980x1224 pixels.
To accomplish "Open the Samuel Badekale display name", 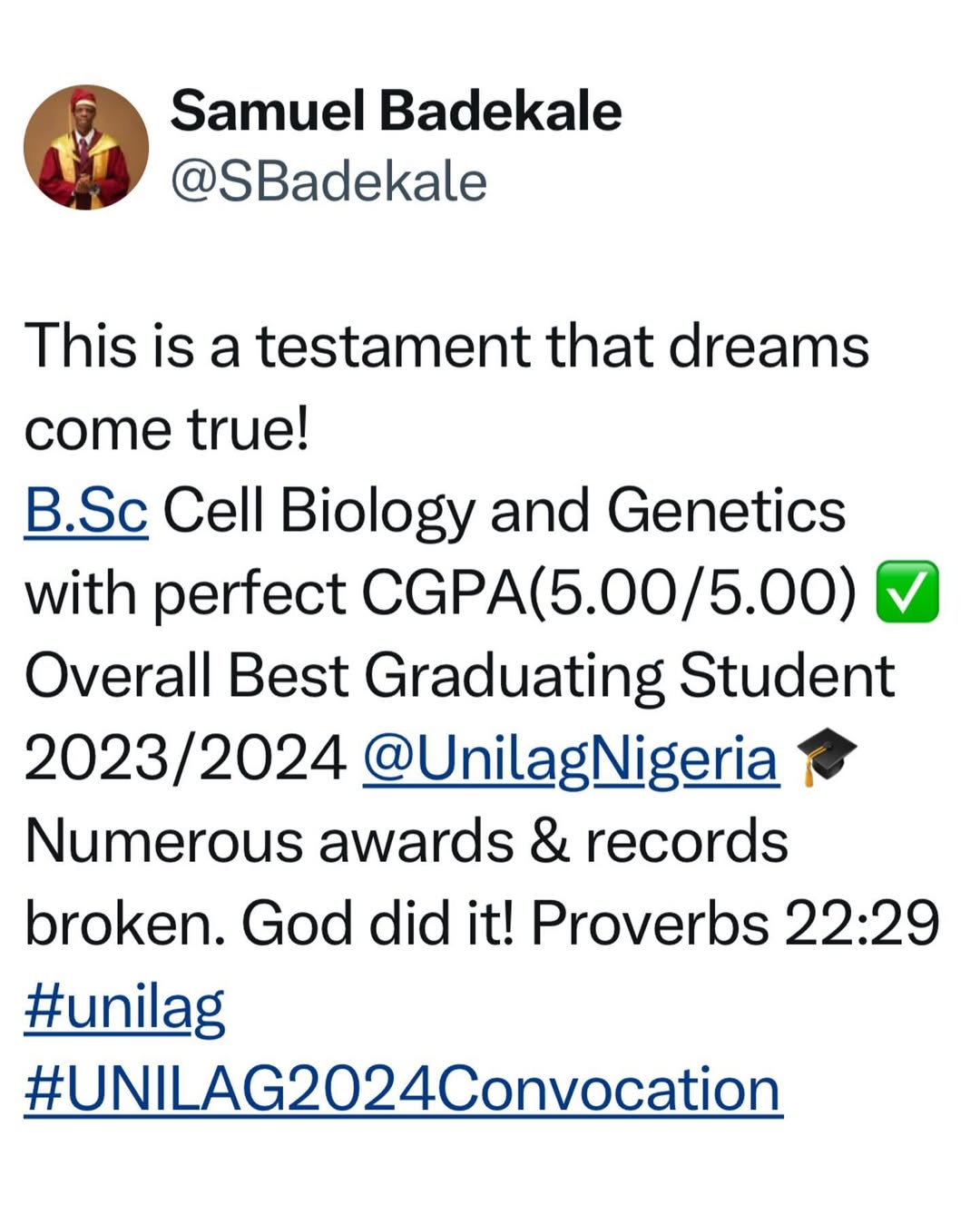I will [396, 111].
